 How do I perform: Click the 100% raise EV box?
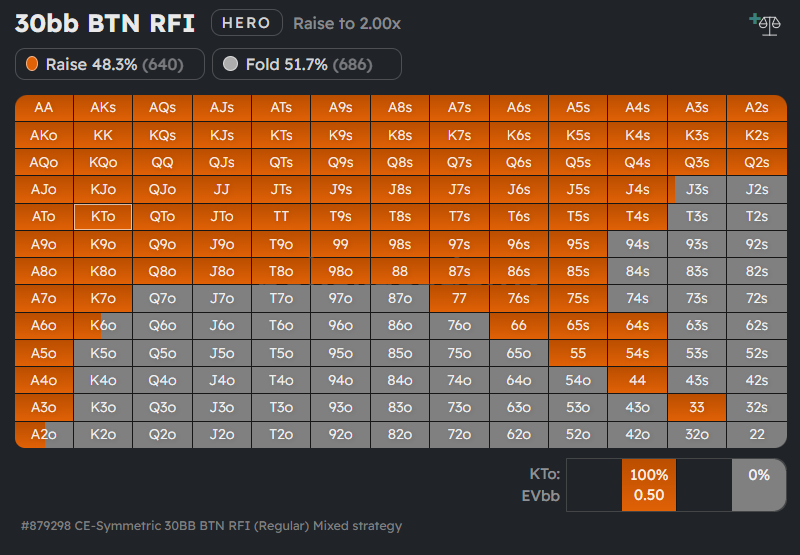tap(648, 485)
